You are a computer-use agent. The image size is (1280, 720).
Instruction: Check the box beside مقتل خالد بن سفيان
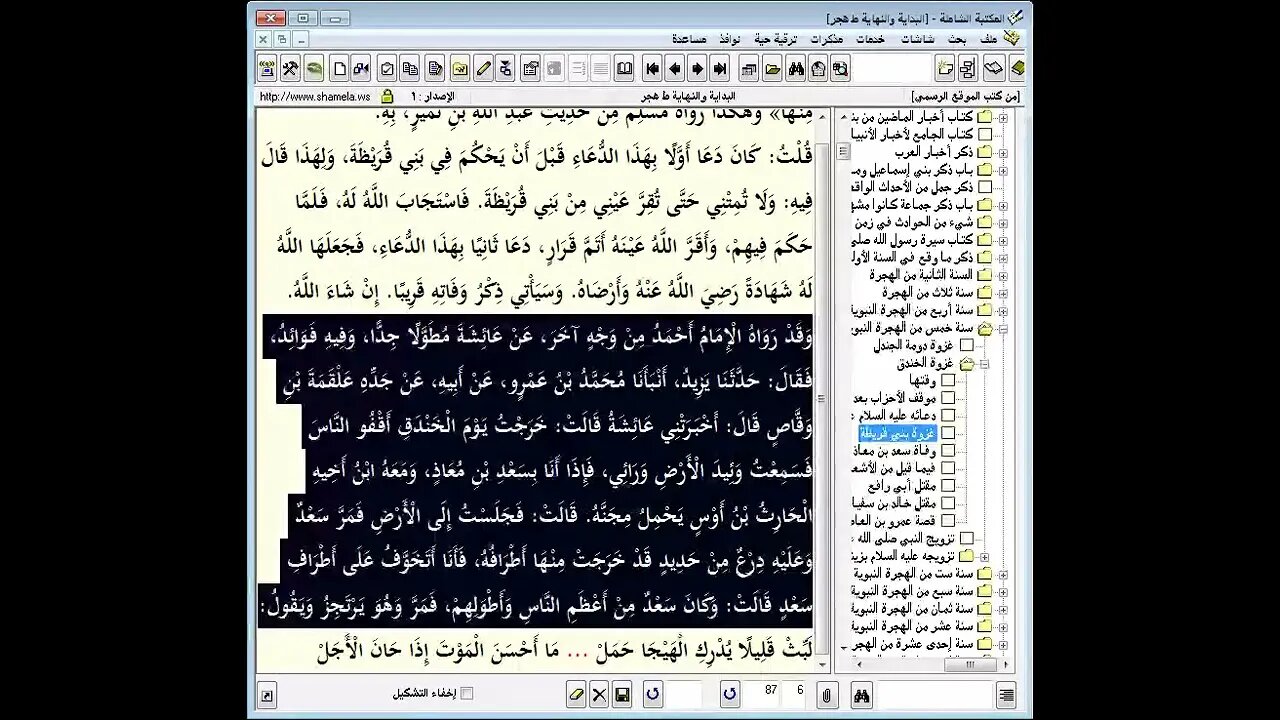tap(948, 503)
